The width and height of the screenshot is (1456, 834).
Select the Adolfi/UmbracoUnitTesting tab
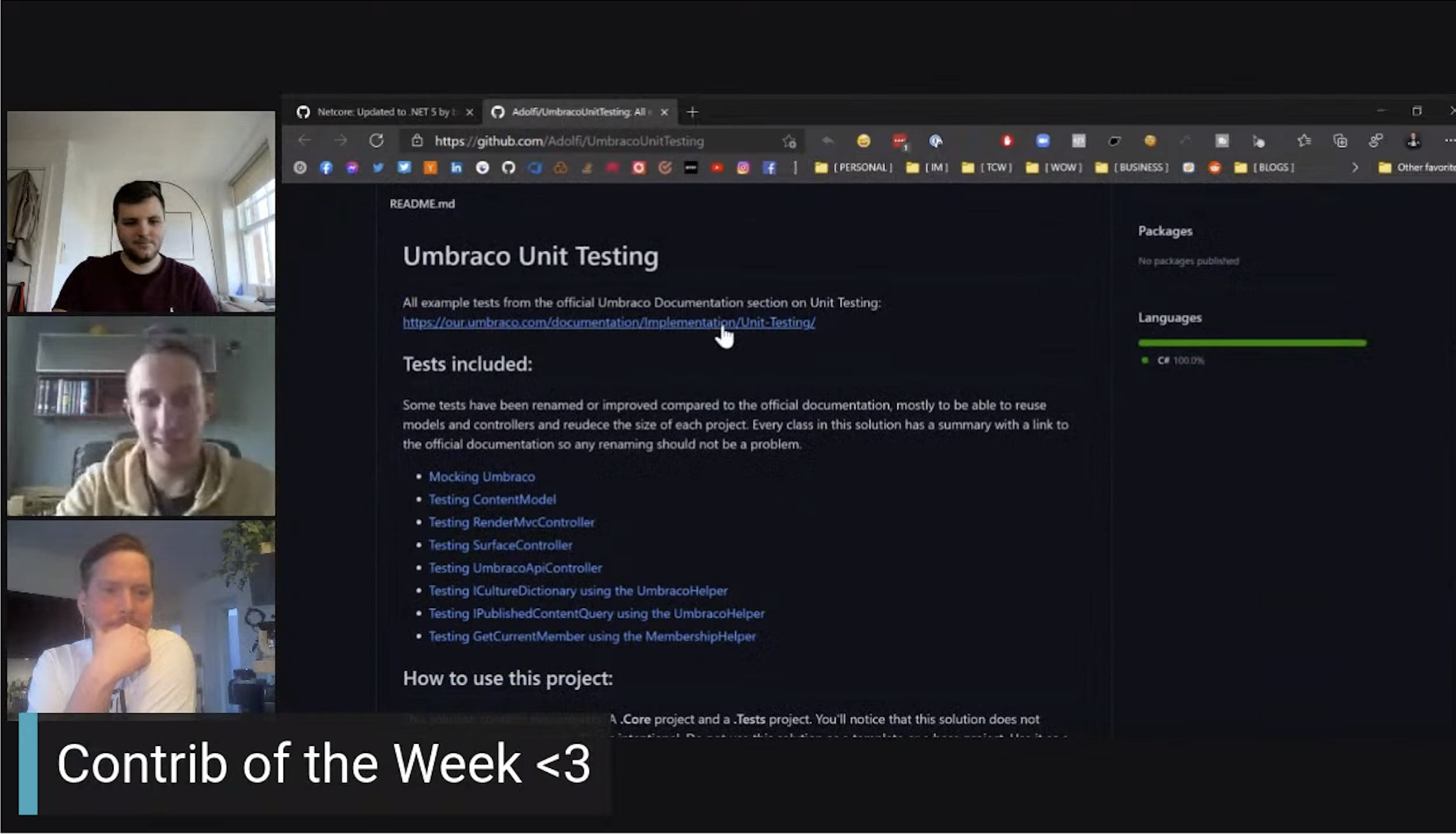click(579, 112)
